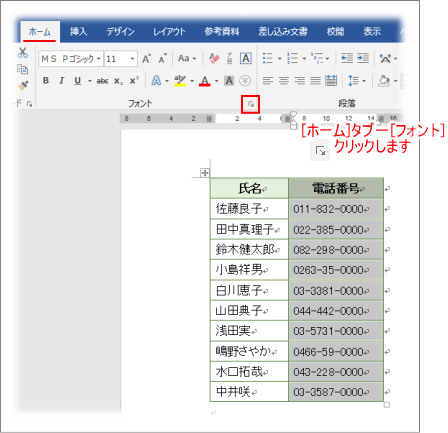Apply paint bucket Shading fill
Image resolution: width=448 pixels, height=433 pixels.
[x=384, y=81]
